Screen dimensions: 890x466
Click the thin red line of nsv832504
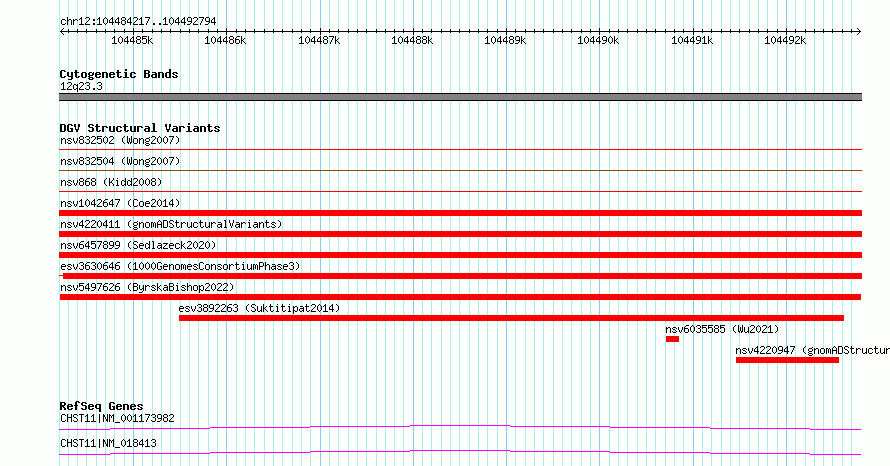pyautogui.click(x=460, y=170)
